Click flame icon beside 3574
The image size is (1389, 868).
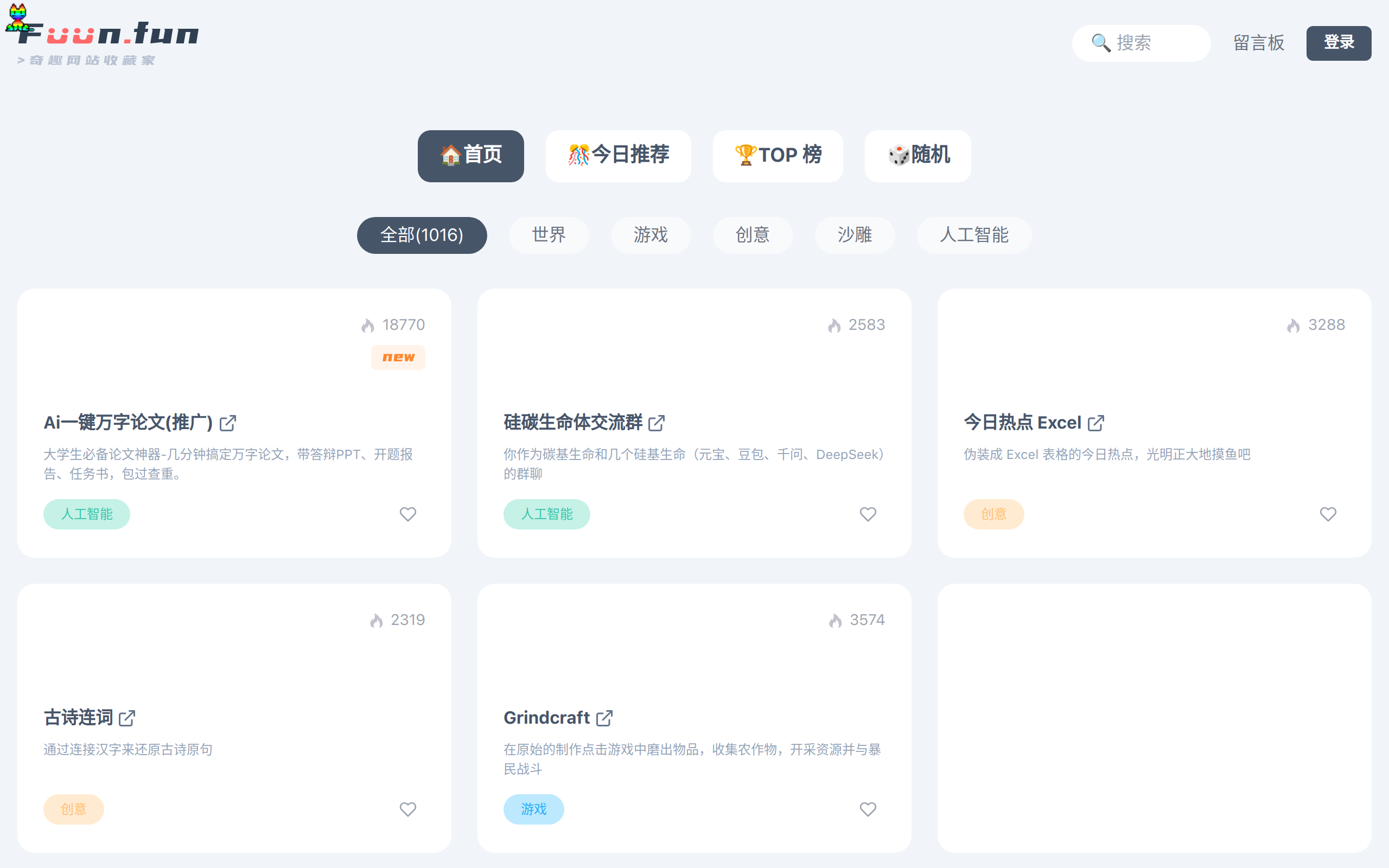(x=836, y=621)
